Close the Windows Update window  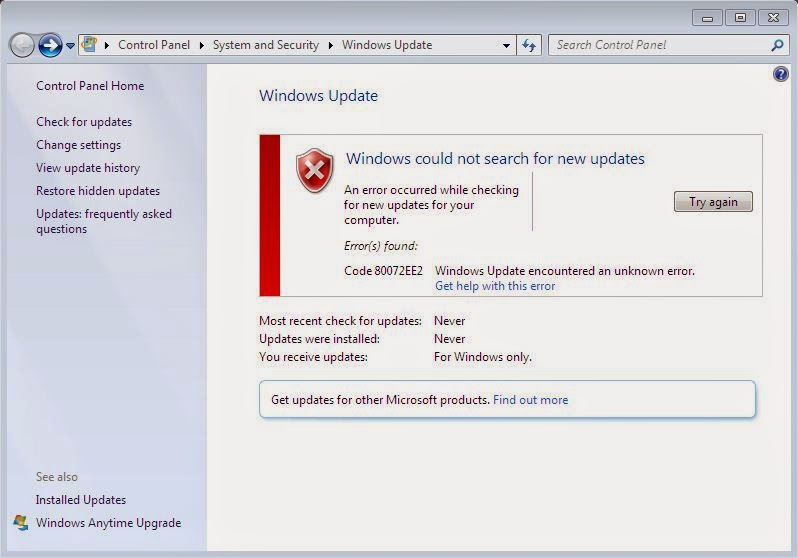tap(773, 18)
